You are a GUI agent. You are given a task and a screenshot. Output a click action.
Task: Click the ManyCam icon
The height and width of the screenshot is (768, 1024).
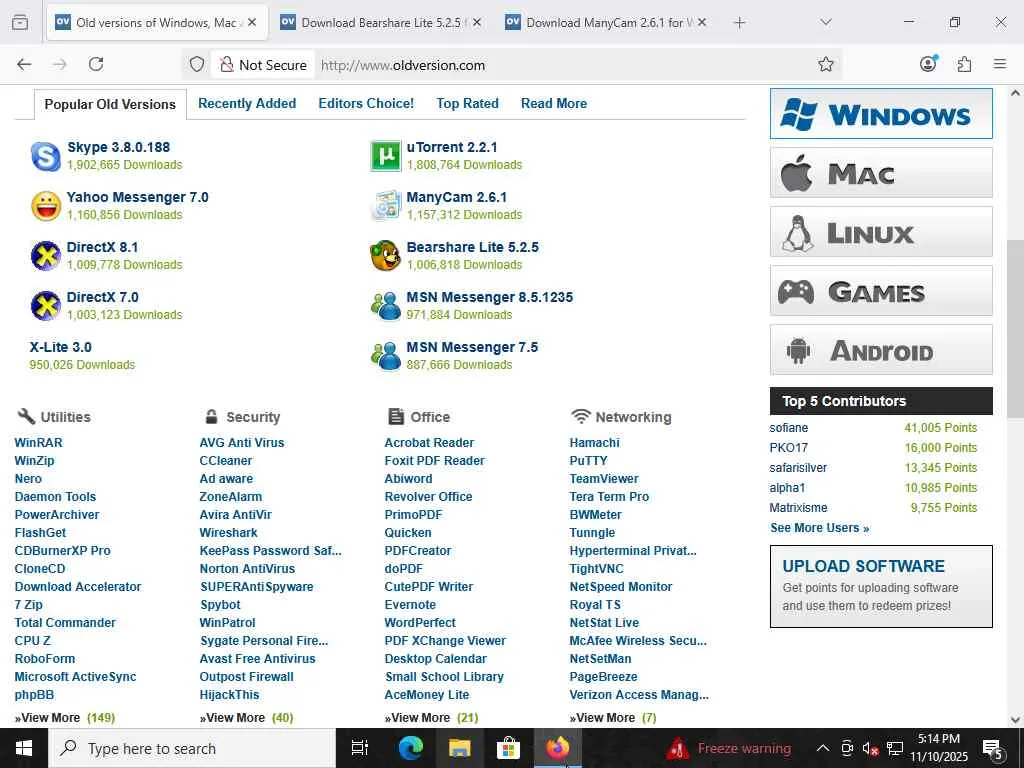click(385, 206)
